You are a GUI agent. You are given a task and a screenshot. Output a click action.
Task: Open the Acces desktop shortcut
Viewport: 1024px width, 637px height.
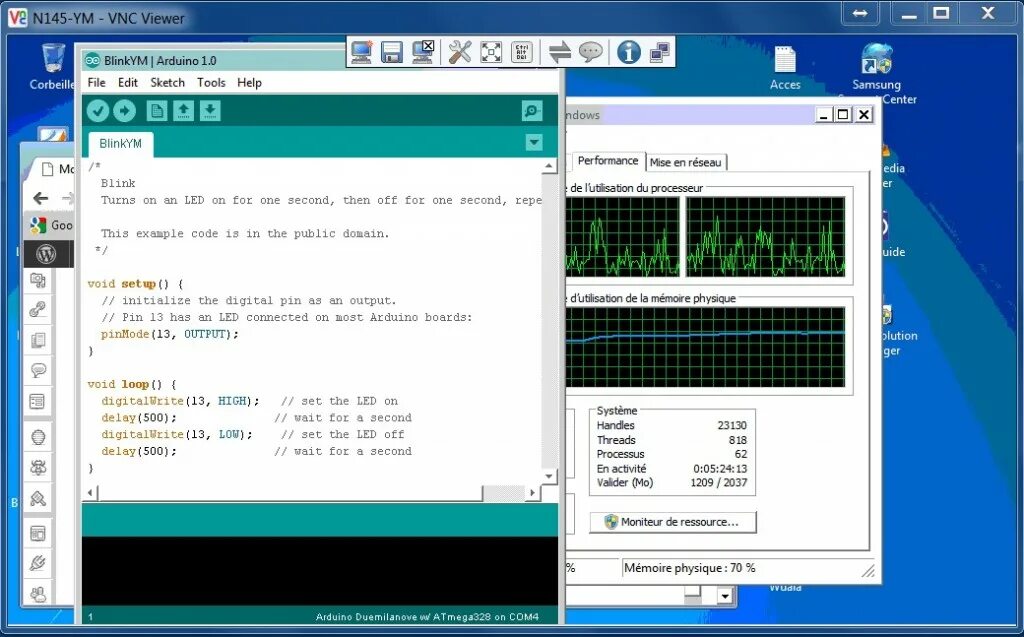pos(785,67)
